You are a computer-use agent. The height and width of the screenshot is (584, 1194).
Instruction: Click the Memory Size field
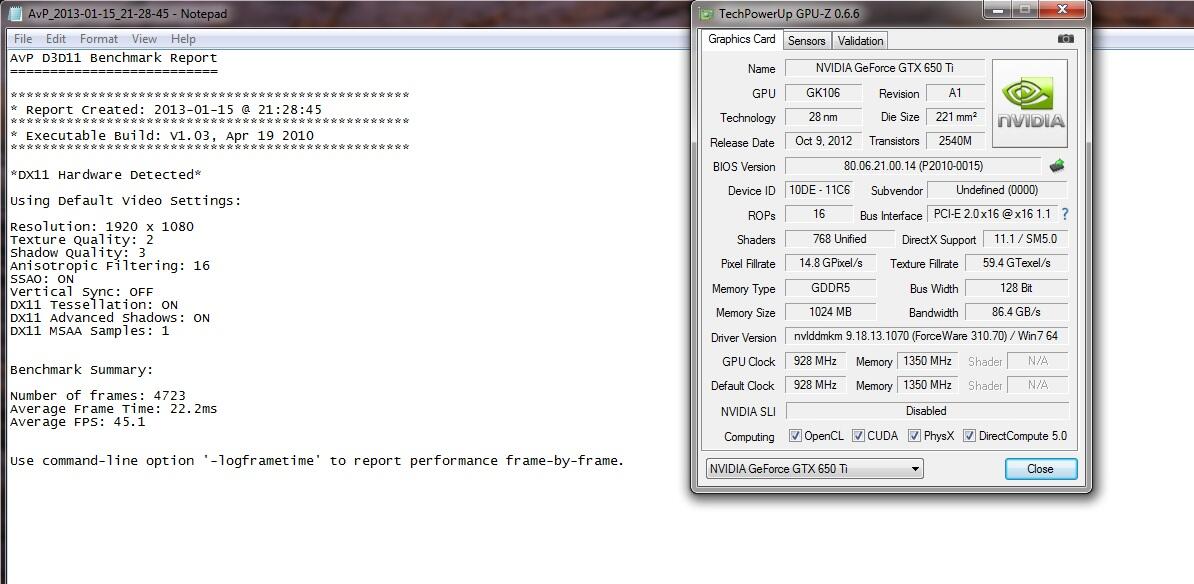click(x=830, y=312)
